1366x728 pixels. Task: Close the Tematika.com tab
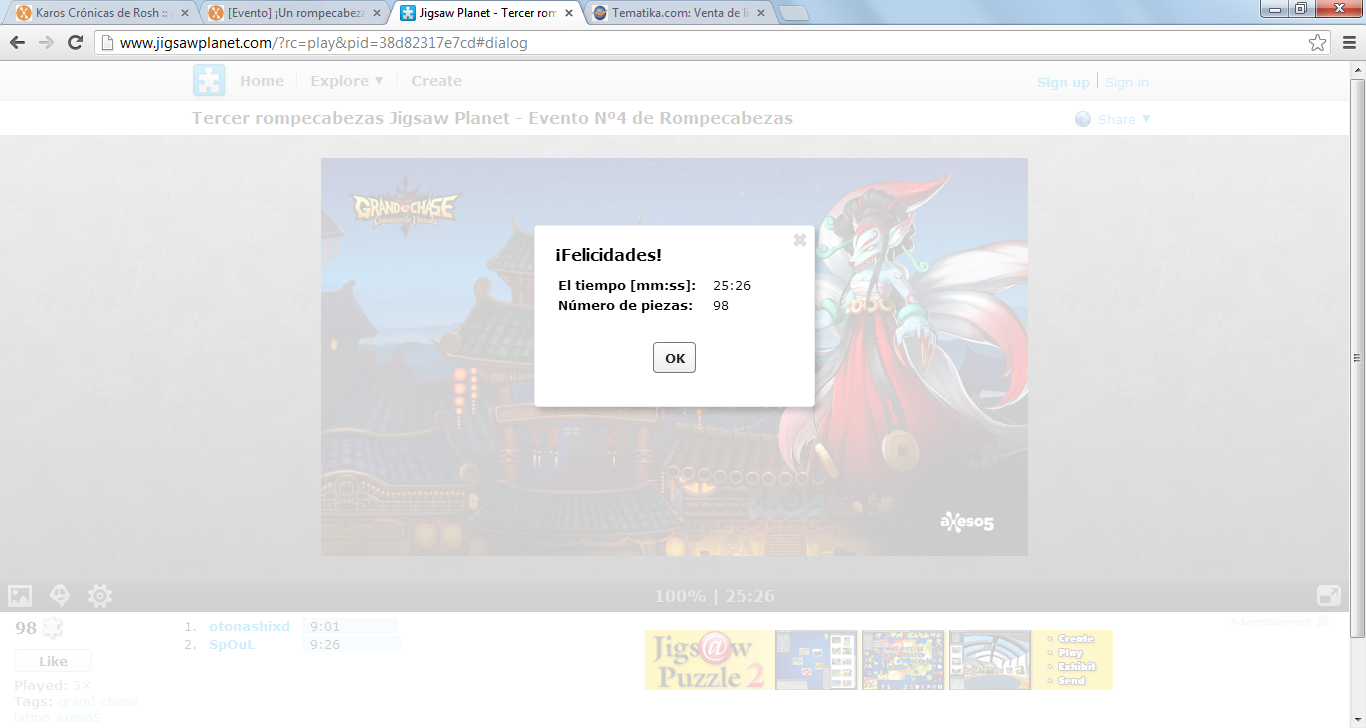click(761, 14)
